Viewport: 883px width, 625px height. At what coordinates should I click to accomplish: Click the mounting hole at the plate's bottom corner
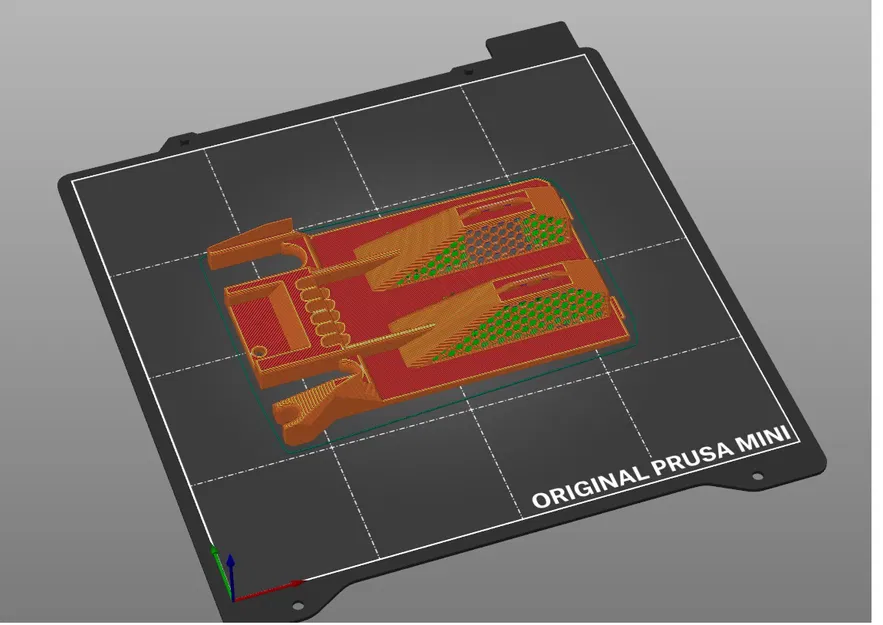tap(298, 606)
